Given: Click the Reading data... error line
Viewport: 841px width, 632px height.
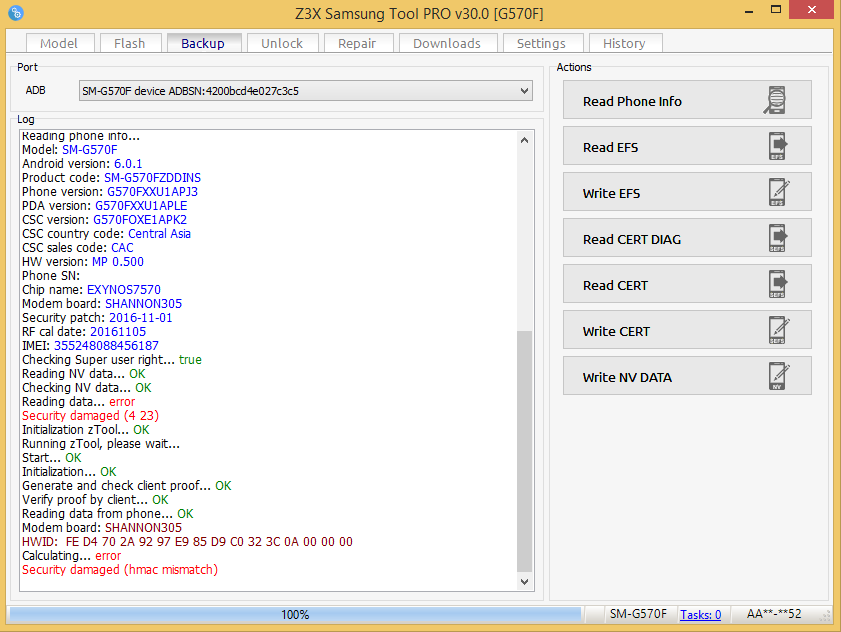Looking at the screenshot, I should coord(78,402).
